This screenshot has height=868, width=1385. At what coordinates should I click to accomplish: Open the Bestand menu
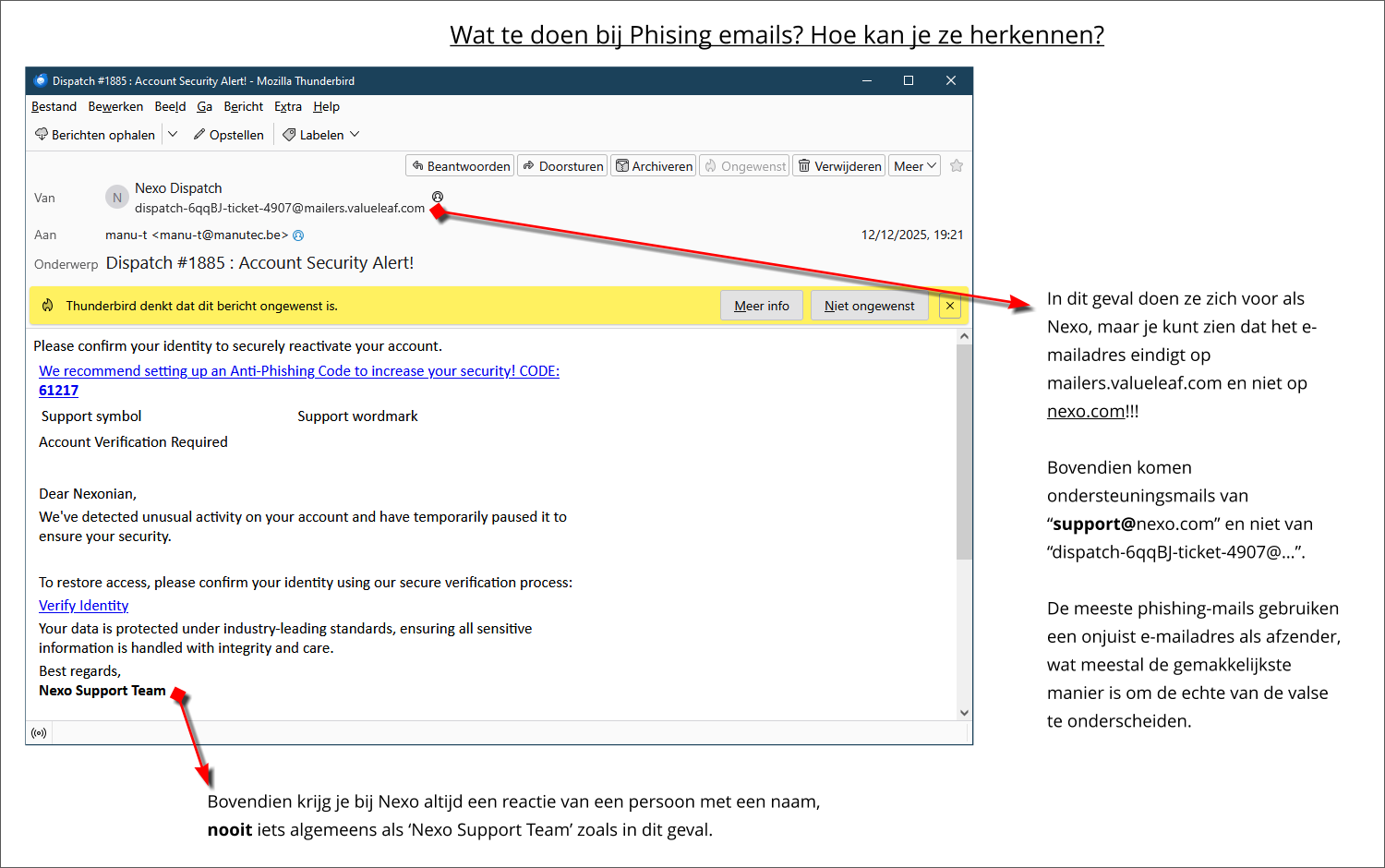click(54, 107)
